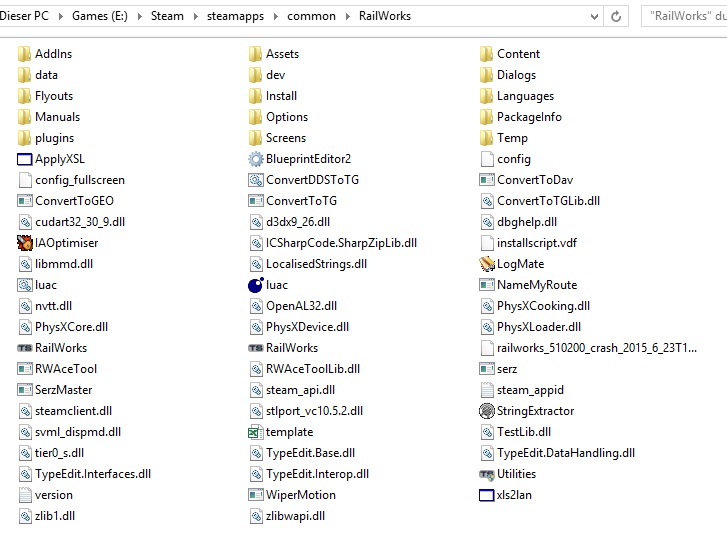727x535 pixels.
Task: Select the TypeEdit.Interfaces.dll file
Action: pos(84,474)
